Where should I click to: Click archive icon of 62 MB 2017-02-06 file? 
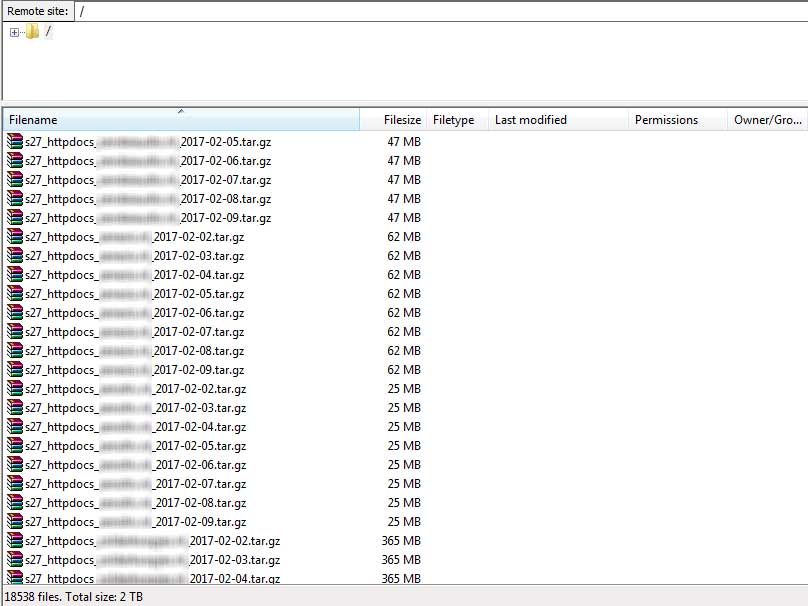click(14, 313)
